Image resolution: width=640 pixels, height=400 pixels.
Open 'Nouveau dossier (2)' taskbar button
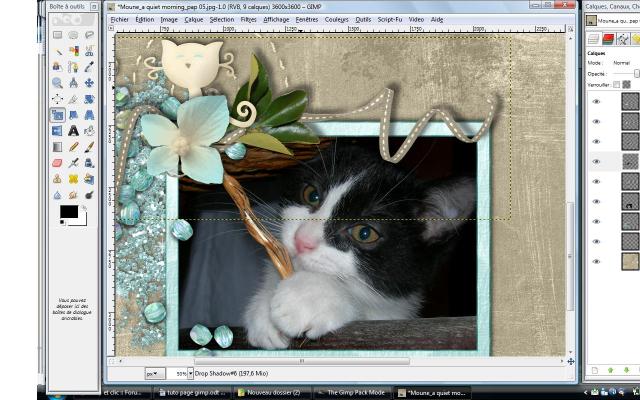click(x=273, y=393)
